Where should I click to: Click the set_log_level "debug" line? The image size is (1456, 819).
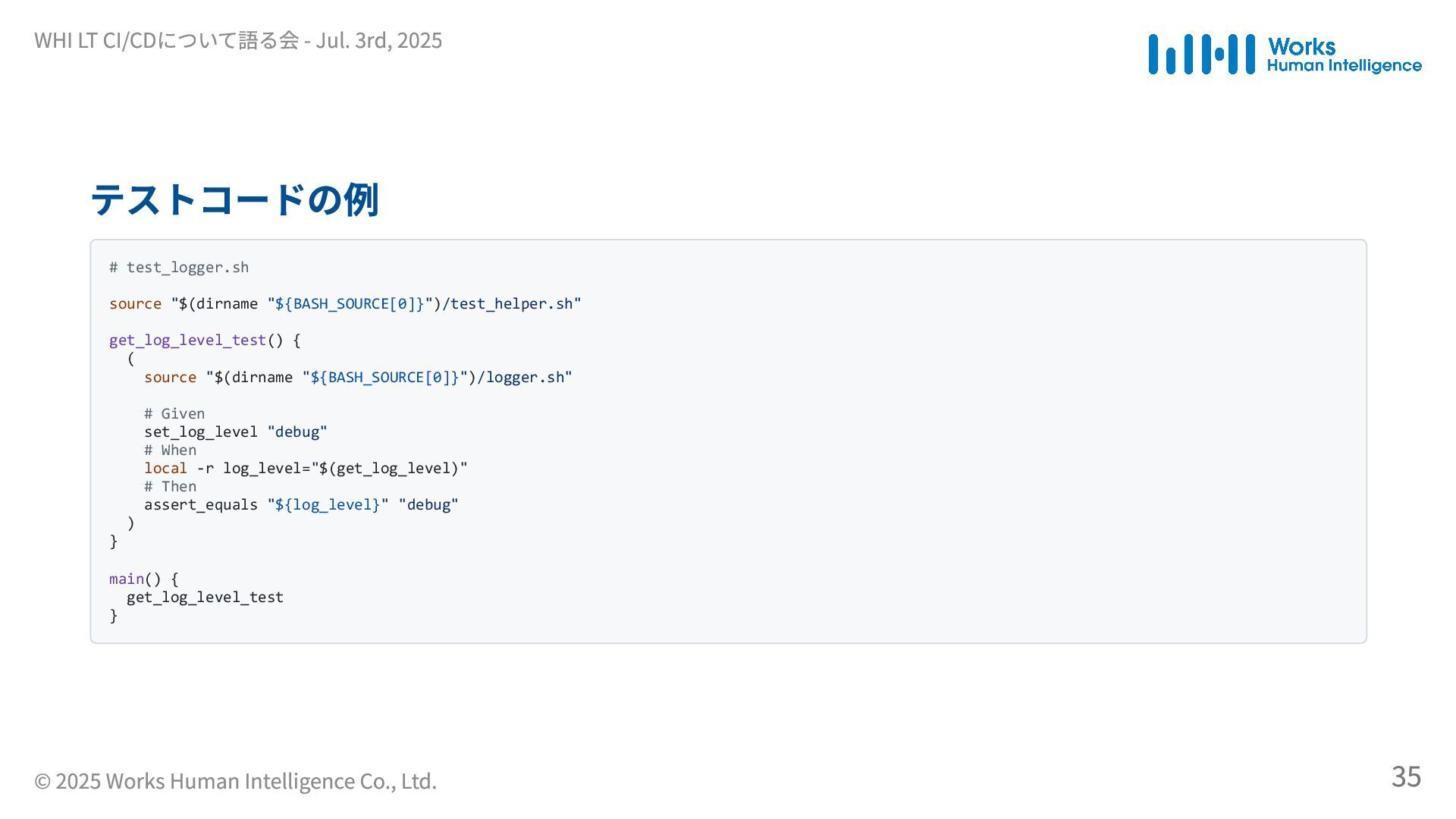236,431
